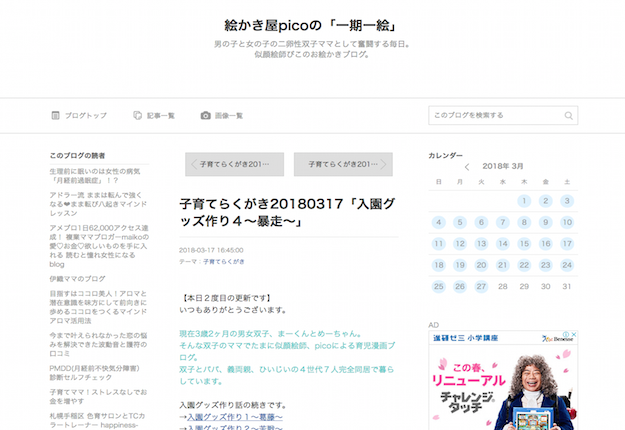The width and height of the screenshot is (625, 430).
Task: Select calendar day 15
Action: tap(524, 243)
